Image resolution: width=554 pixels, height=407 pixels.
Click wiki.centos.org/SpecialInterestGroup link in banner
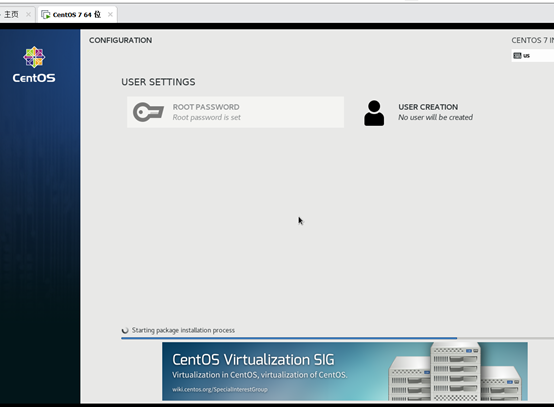point(220,389)
